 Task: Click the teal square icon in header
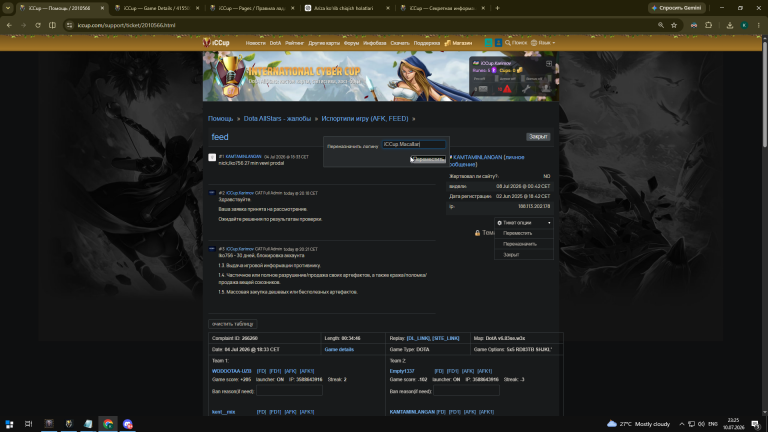(x=488, y=43)
